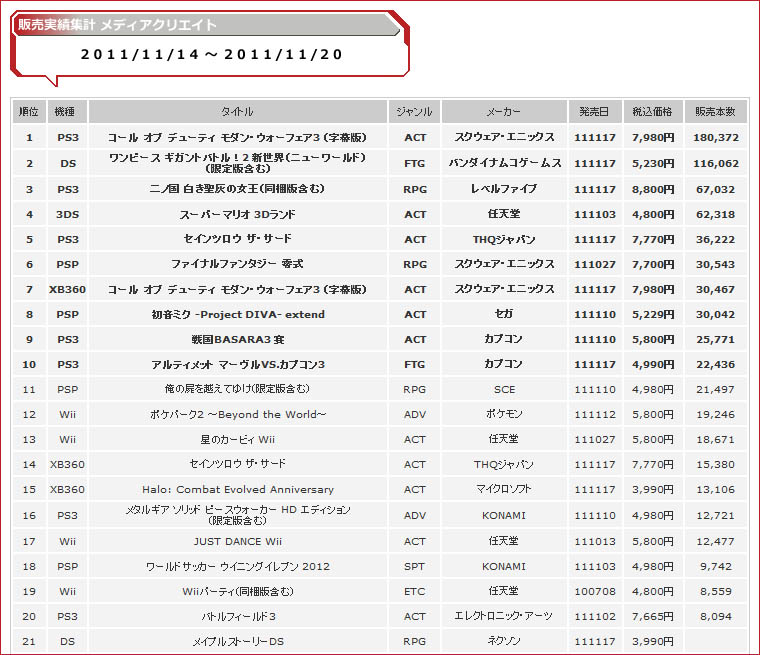
Task: Select maker レベルファイブ
Action: coord(504,189)
